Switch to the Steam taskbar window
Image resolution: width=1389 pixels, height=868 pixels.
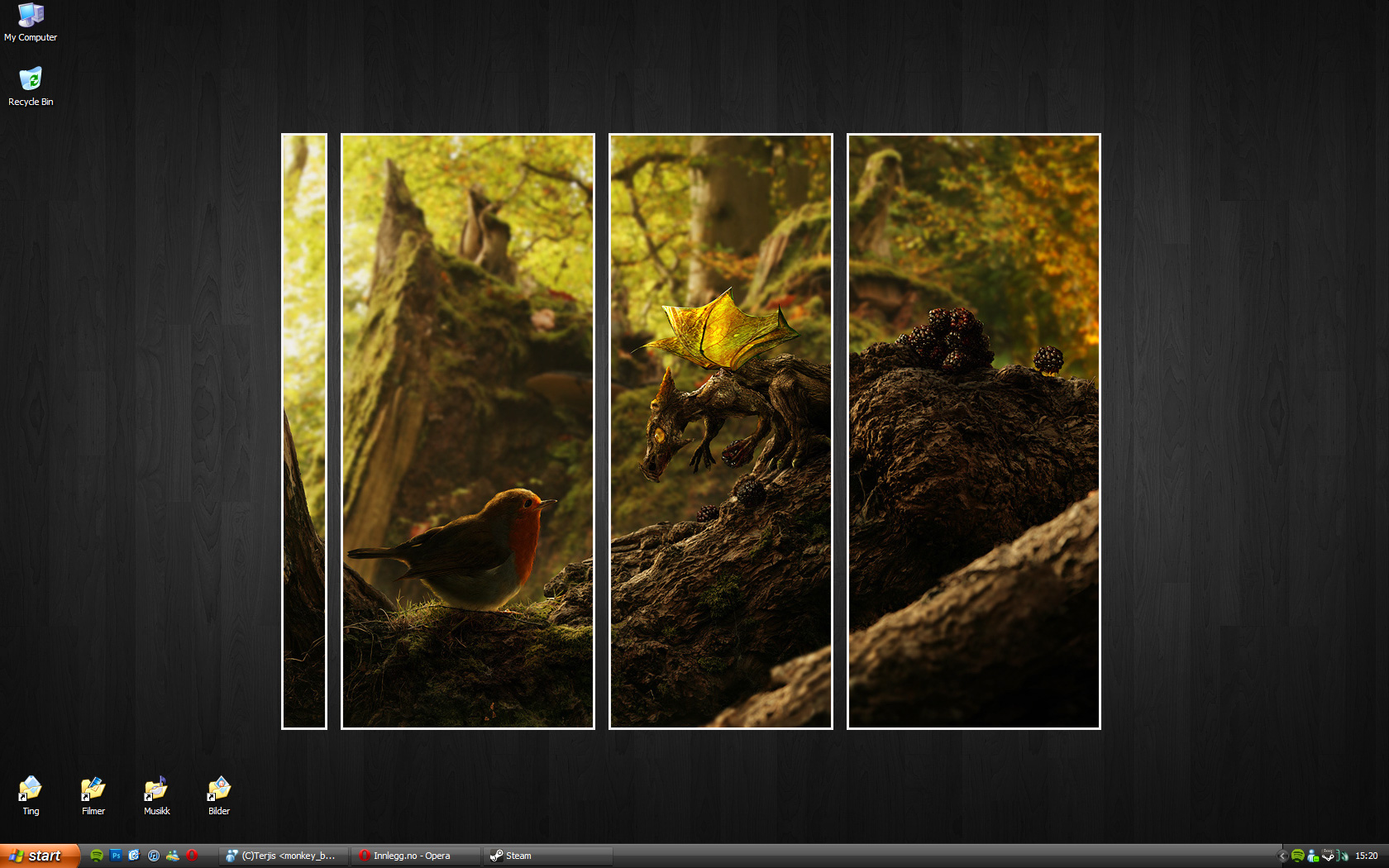[x=548, y=856]
